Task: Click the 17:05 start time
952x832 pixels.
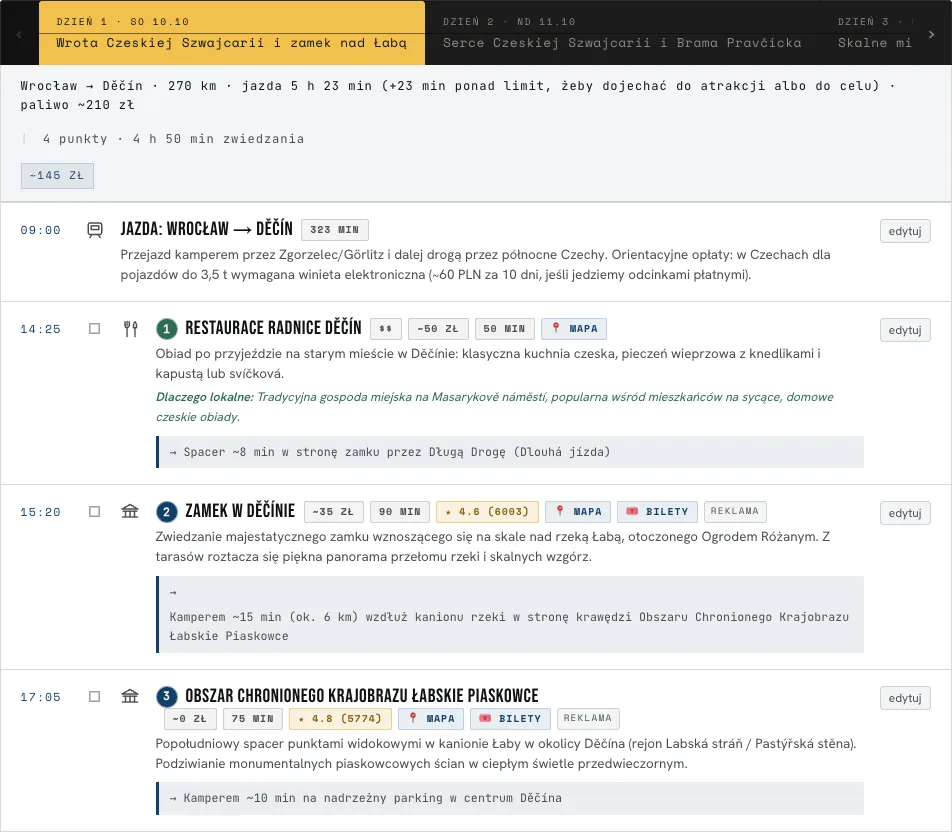Action: point(41,697)
